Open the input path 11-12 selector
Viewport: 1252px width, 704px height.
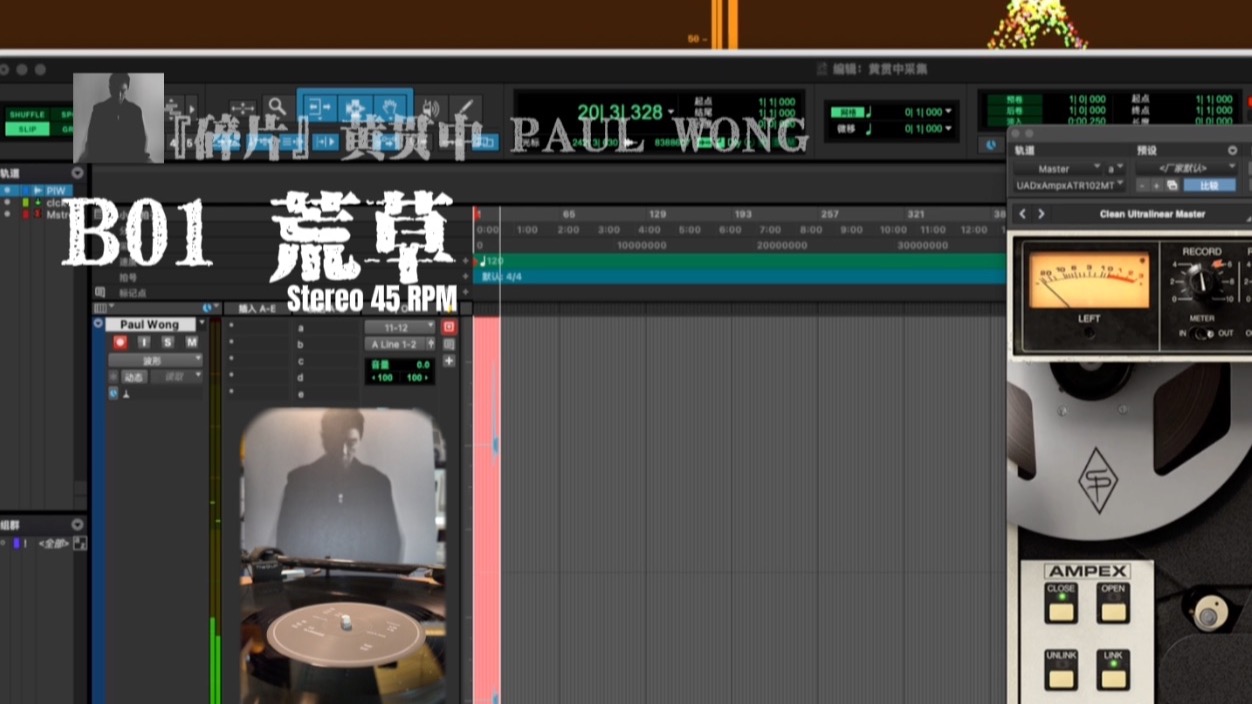pyautogui.click(x=400, y=327)
